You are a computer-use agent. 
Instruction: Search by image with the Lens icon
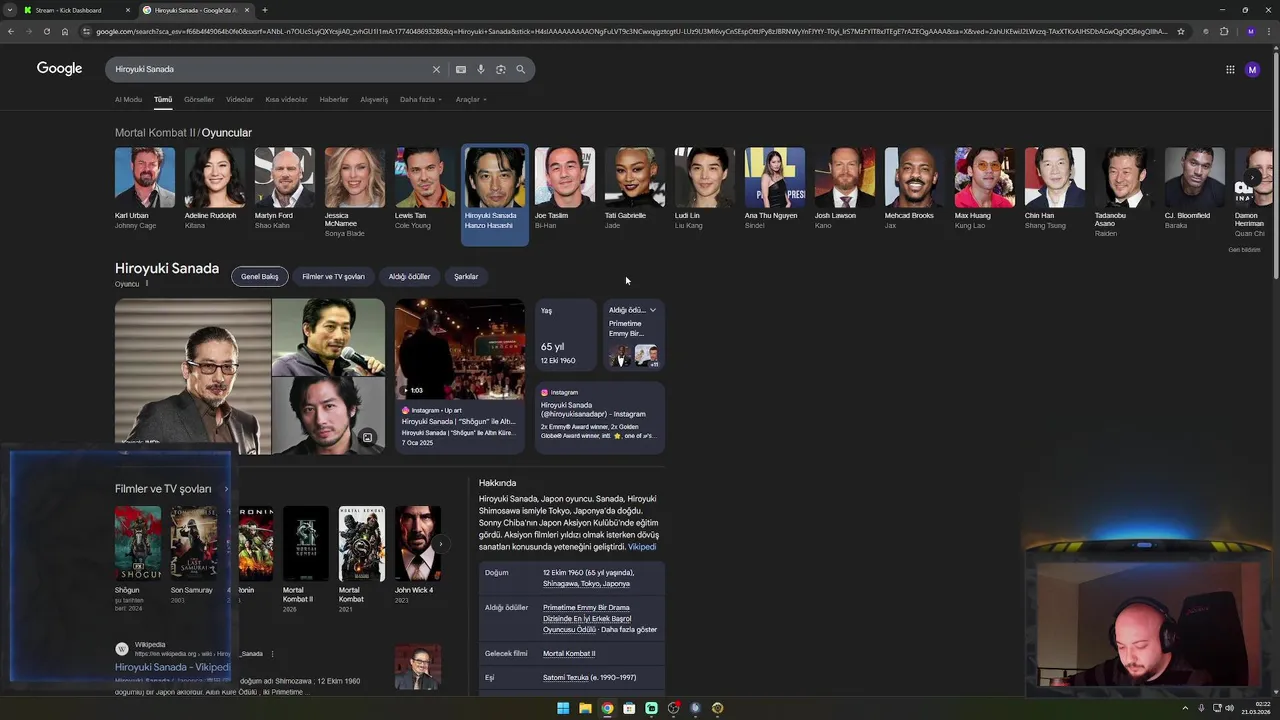[501, 69]
